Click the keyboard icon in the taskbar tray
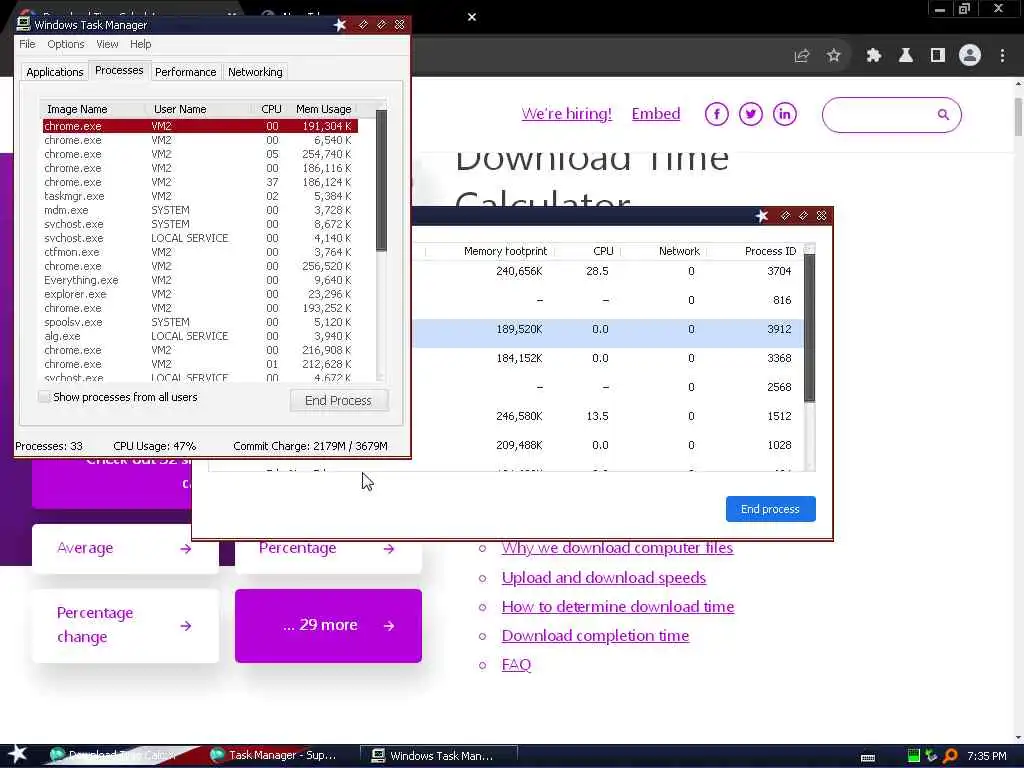The width and height of the screenshot is (1024, 768). (868, 758)
